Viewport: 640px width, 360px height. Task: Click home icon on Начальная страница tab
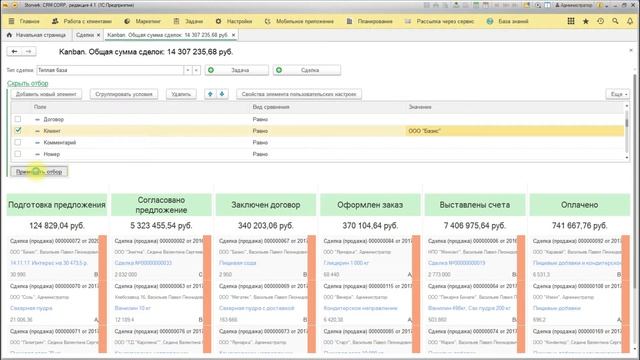[9, 35]
